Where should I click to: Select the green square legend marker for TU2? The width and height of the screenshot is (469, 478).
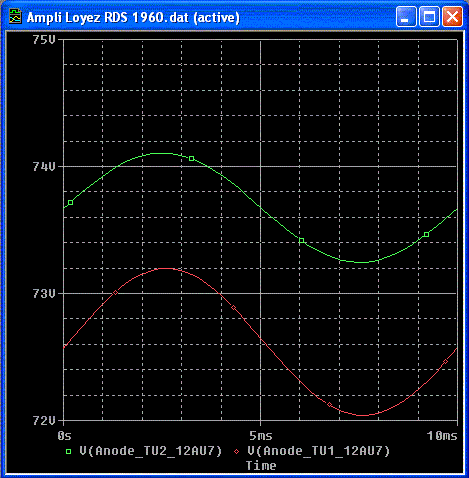tap(68, 452)
